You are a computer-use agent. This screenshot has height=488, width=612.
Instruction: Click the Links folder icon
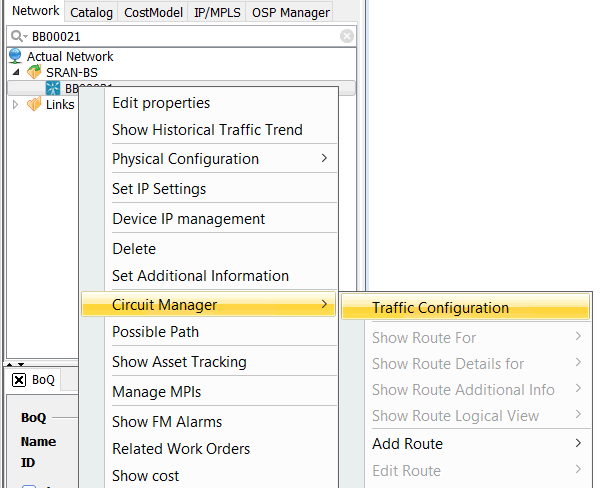pyautogui.click(x=34, y=105)
